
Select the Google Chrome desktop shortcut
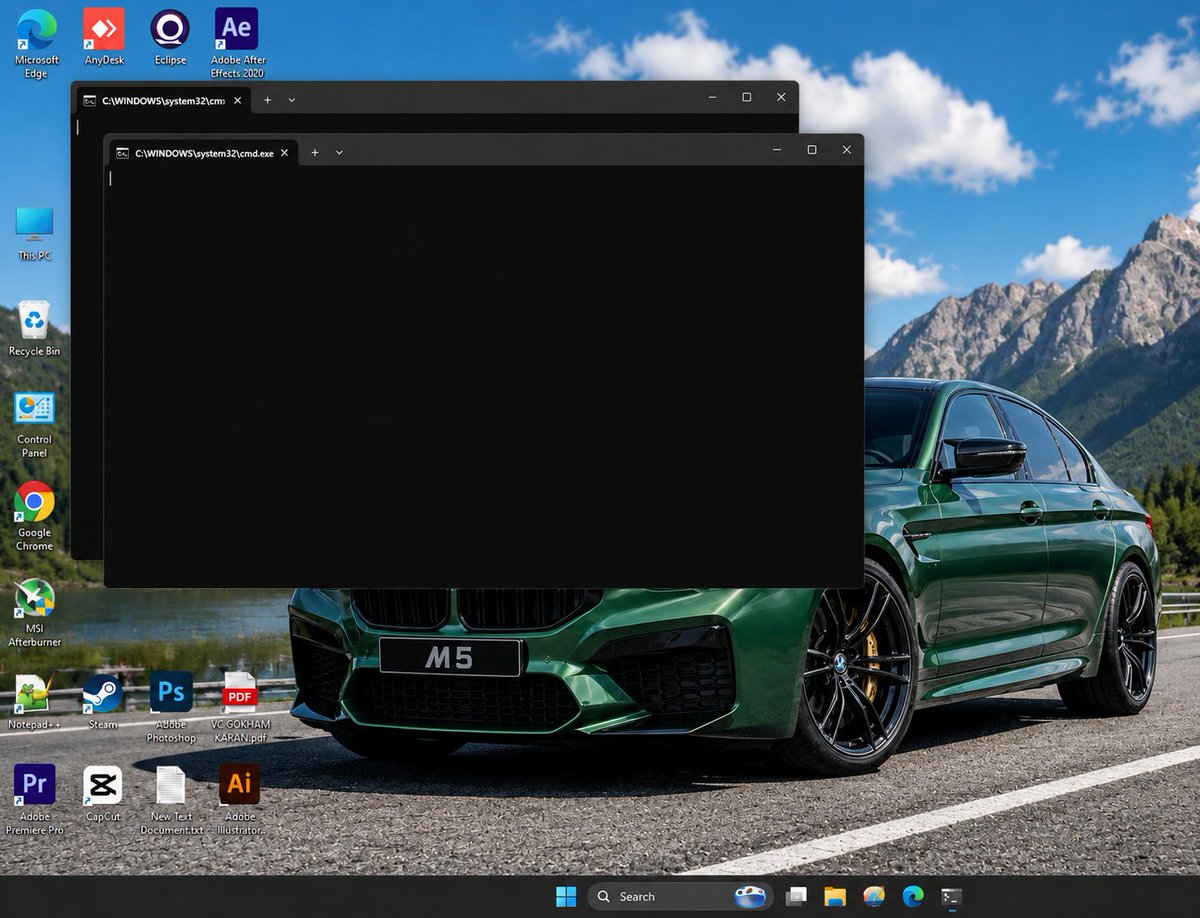pos(34,517)
